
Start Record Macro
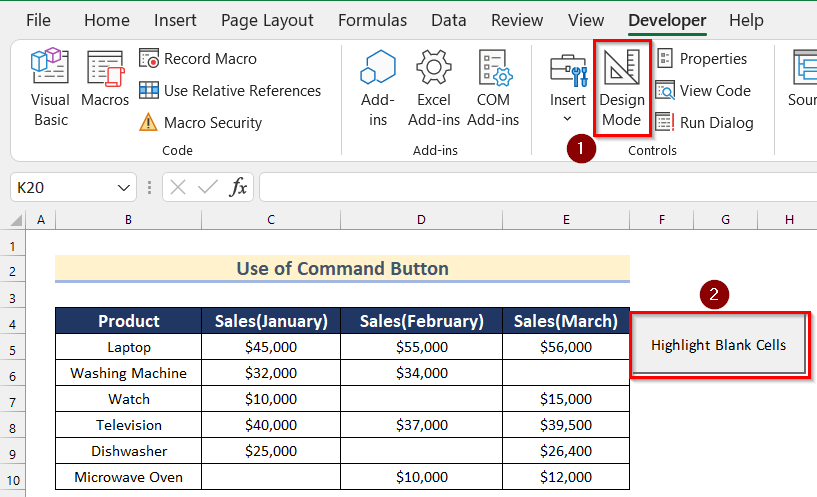pos(198,59)
